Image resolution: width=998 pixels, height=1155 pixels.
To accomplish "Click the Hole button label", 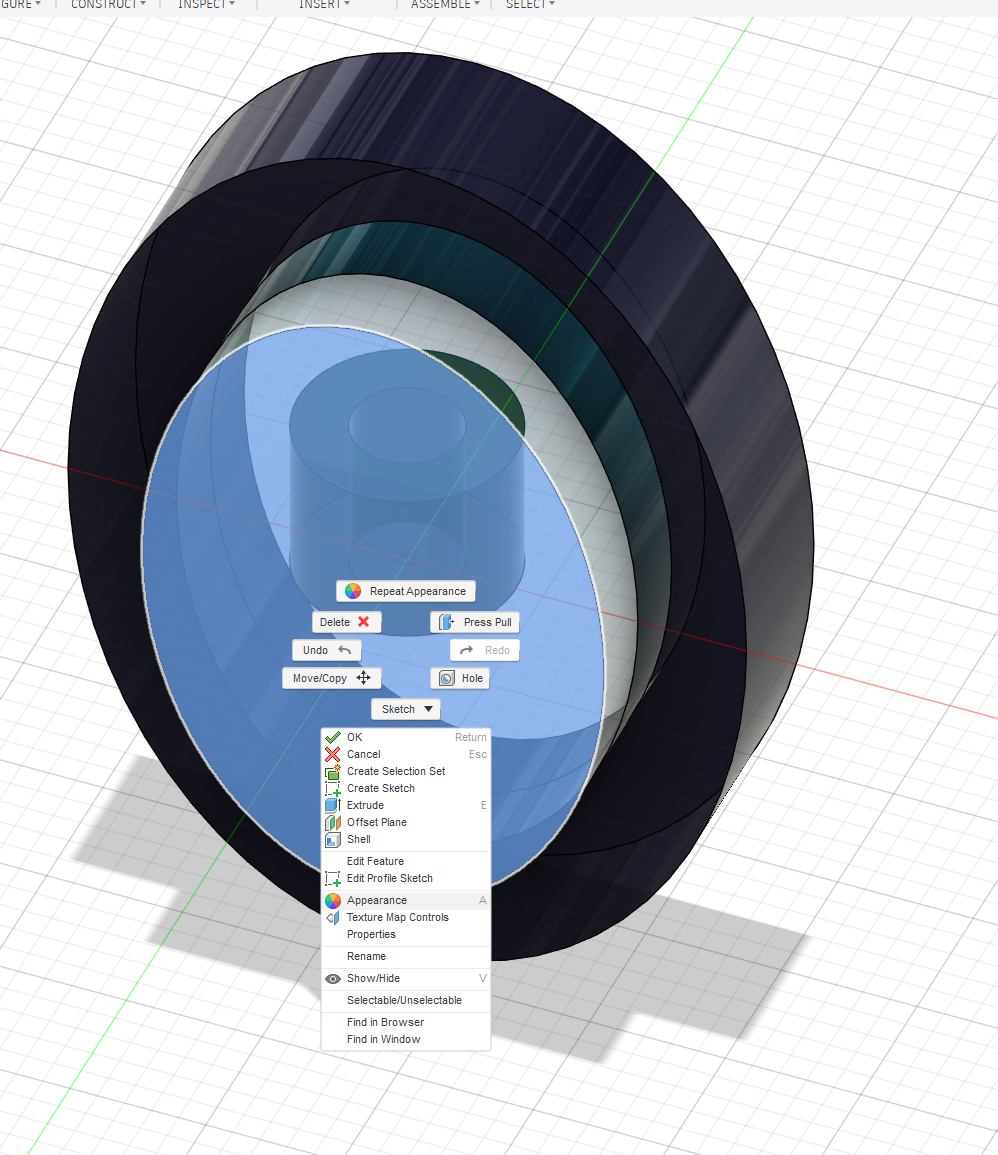I will pyautogui.click(x=472, y=678).
